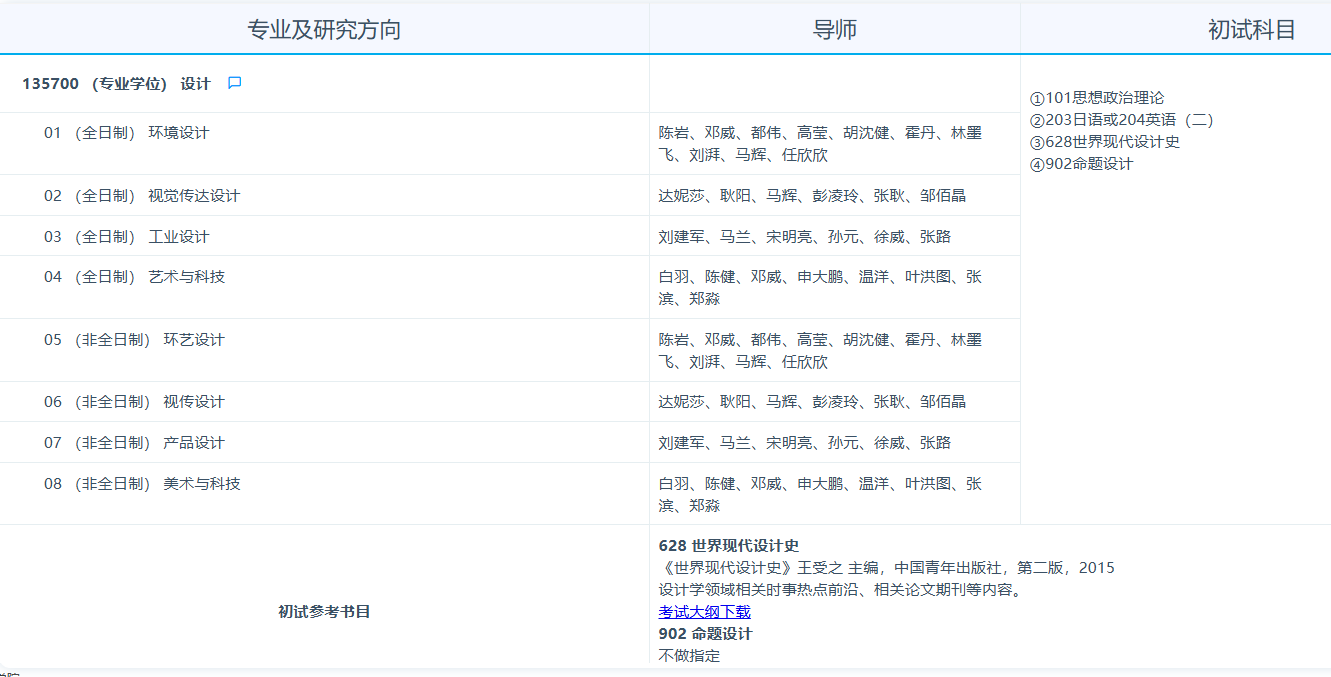Click the 902命题设计 exam subject entry
Viewport: 1331px width, 677px height.
1081,164
